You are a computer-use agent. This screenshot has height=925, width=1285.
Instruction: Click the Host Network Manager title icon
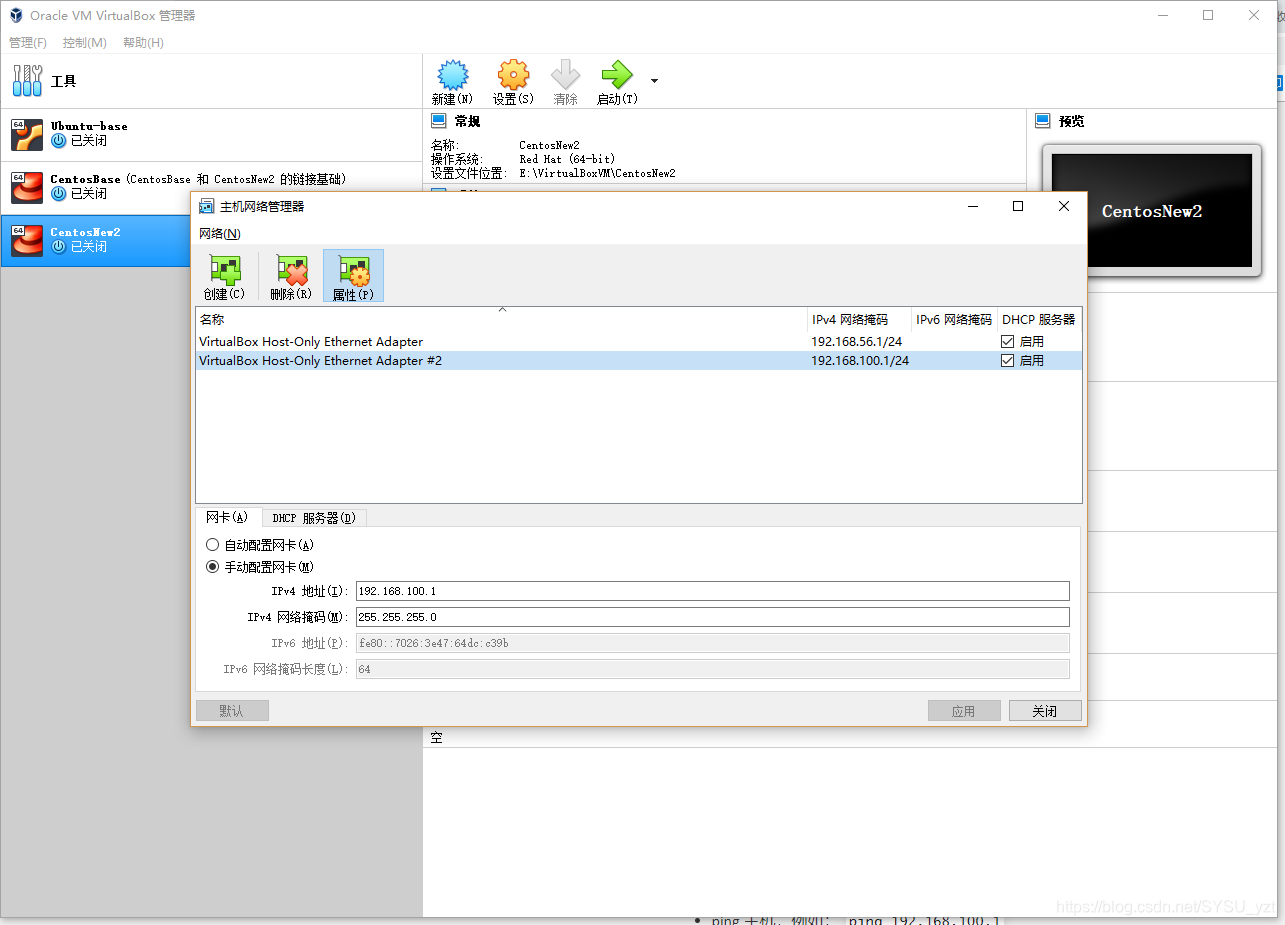click(206, 206)
